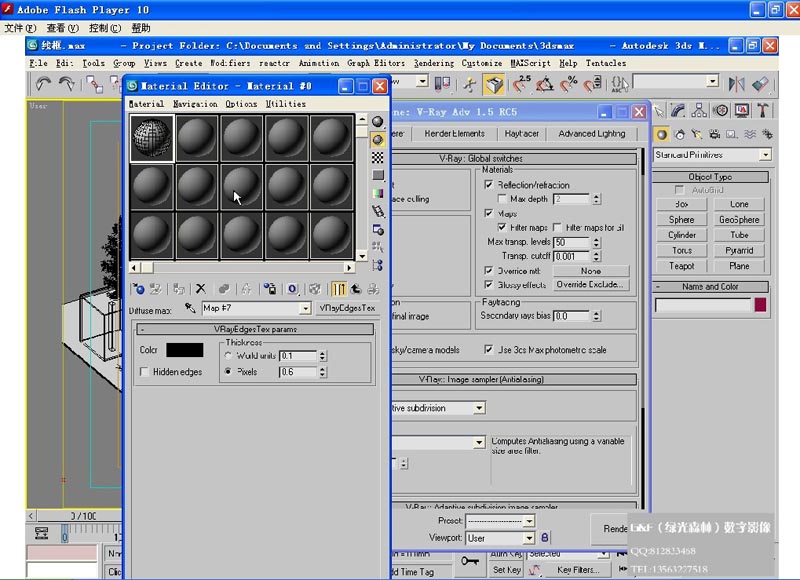Toggle the Select and Manipulate tool
This screenshot has width=800, height=580.
tap(469, 84)
